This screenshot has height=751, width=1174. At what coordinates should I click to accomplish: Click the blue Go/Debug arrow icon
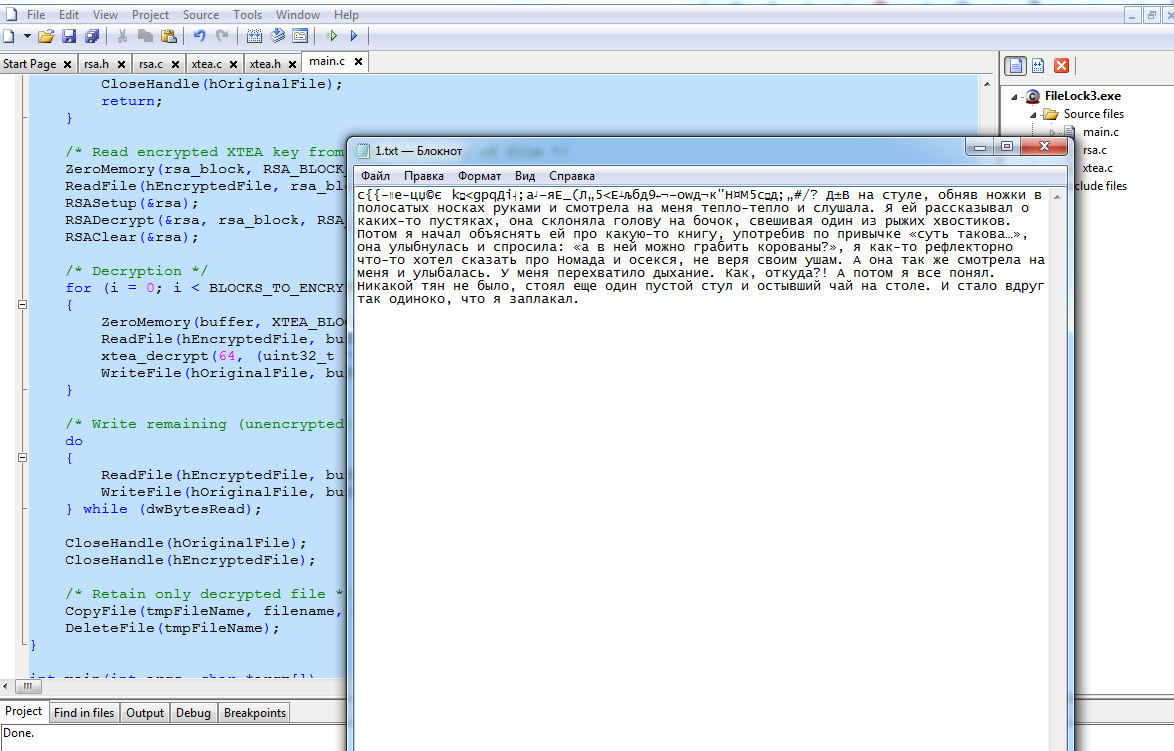pos(354,36)
